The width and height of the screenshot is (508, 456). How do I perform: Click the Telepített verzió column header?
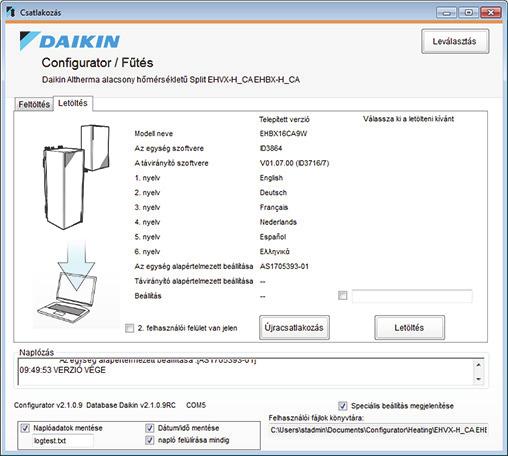284,119
